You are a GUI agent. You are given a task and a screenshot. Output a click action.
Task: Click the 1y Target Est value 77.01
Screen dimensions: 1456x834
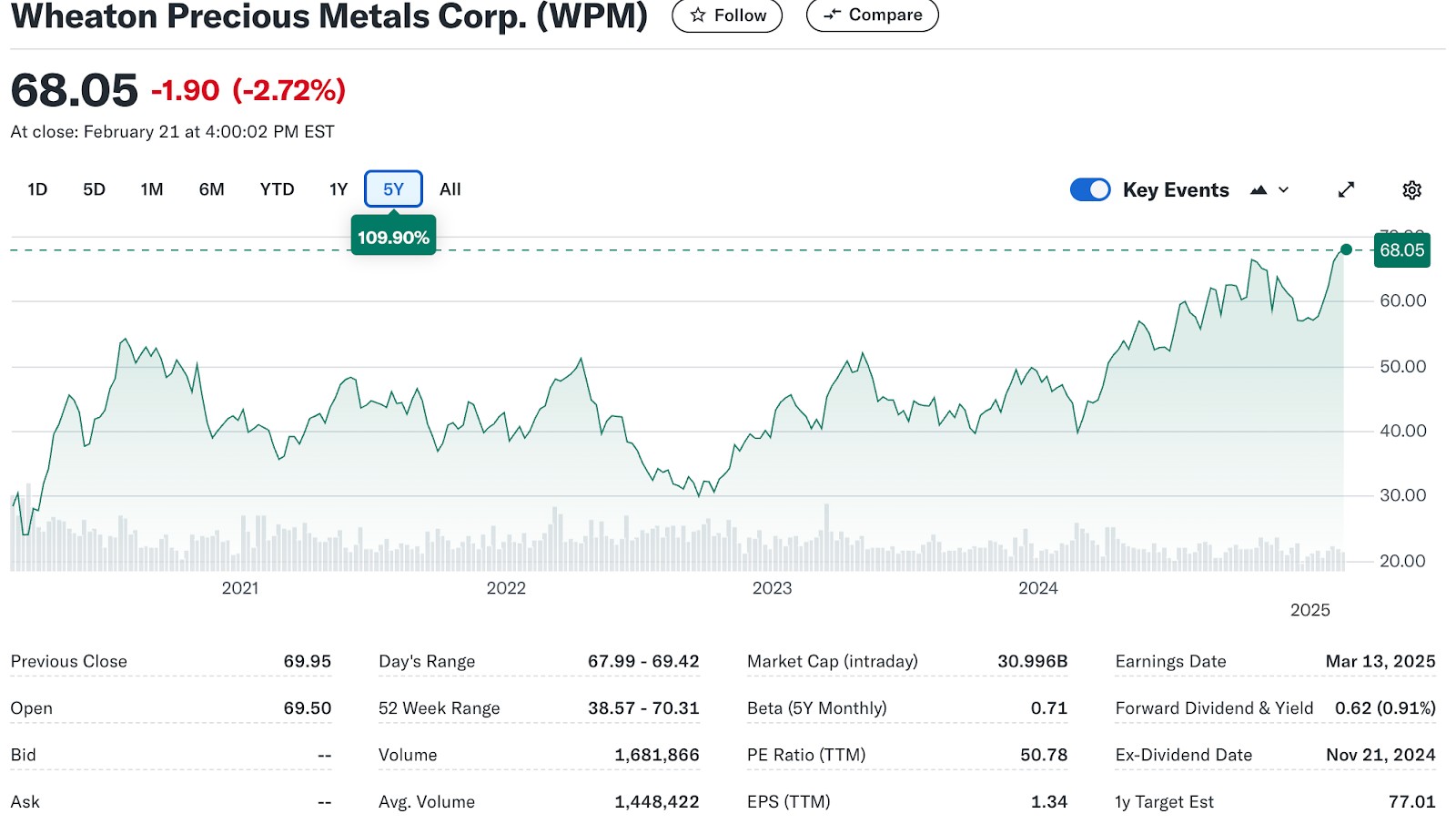[x=1411, y=801]
